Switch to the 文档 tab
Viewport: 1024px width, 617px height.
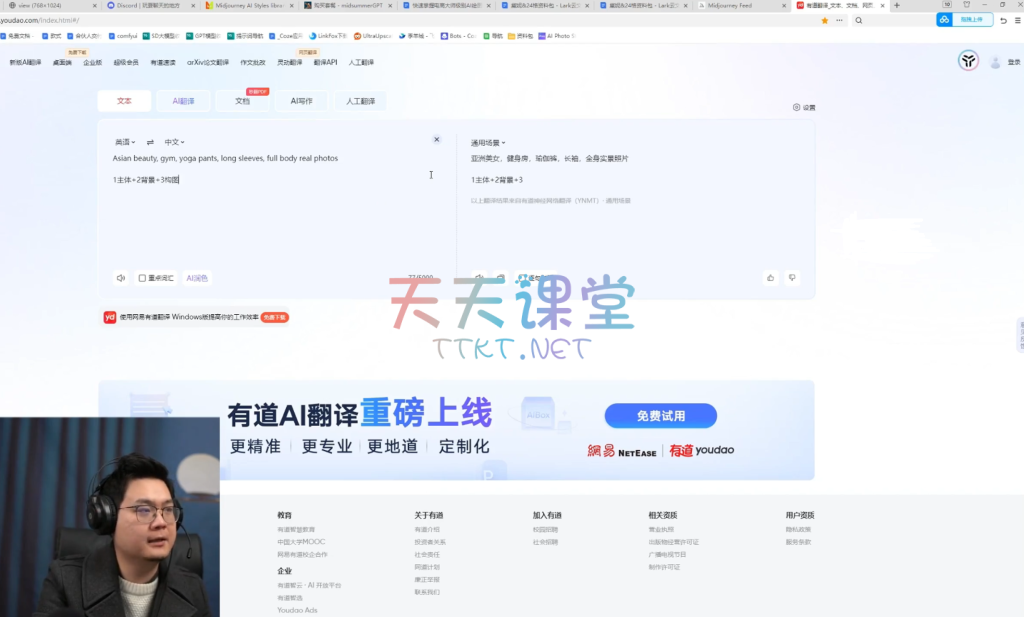click(x=243, y=101)
